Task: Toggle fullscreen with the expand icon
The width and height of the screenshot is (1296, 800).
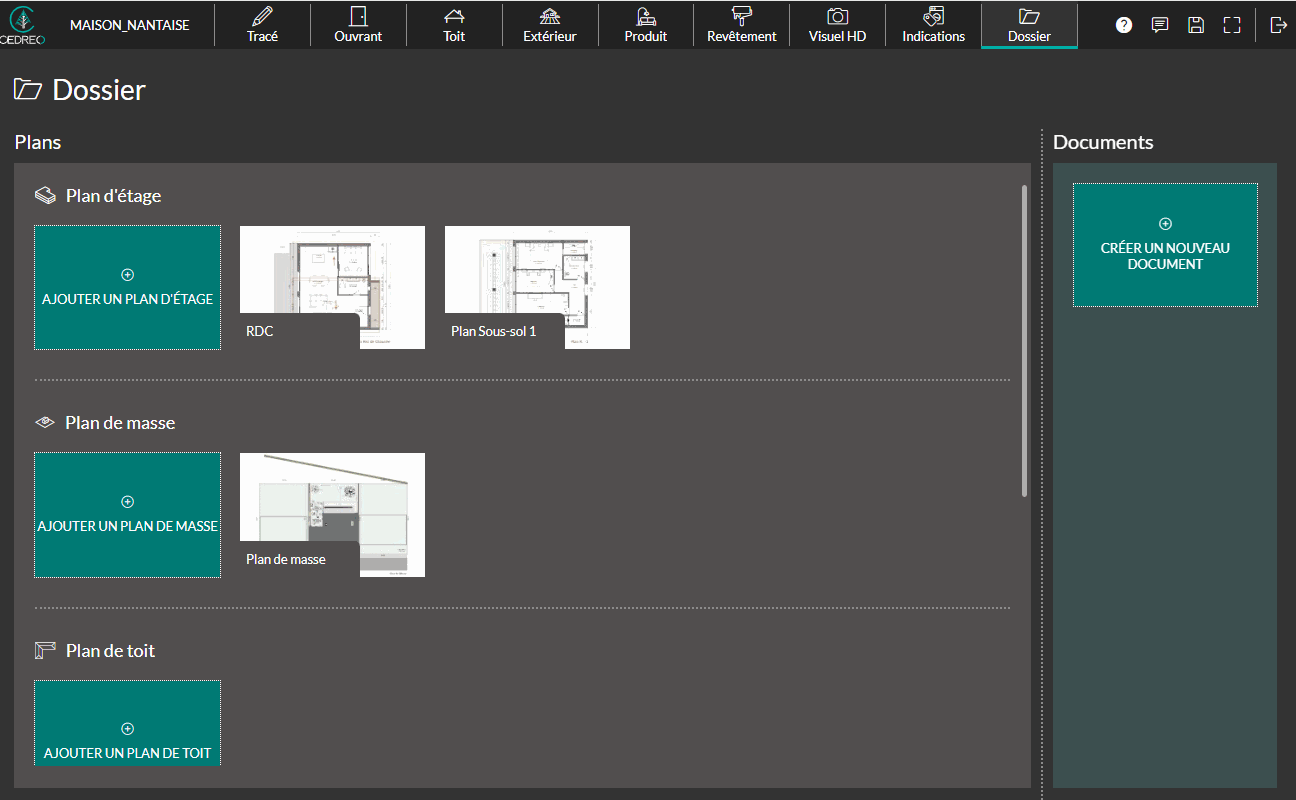Action: click(x=1232, y=24)
